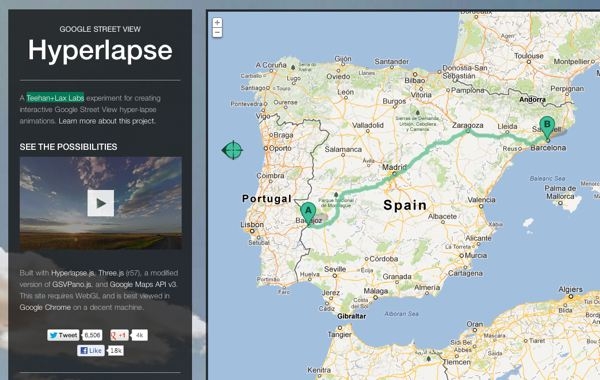Open the GSVPano.js link

point(72,284)
